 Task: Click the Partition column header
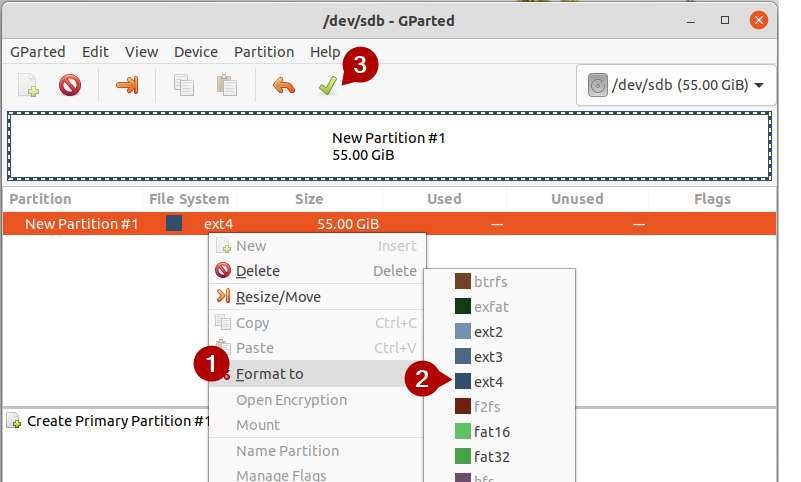click(40, 199)
